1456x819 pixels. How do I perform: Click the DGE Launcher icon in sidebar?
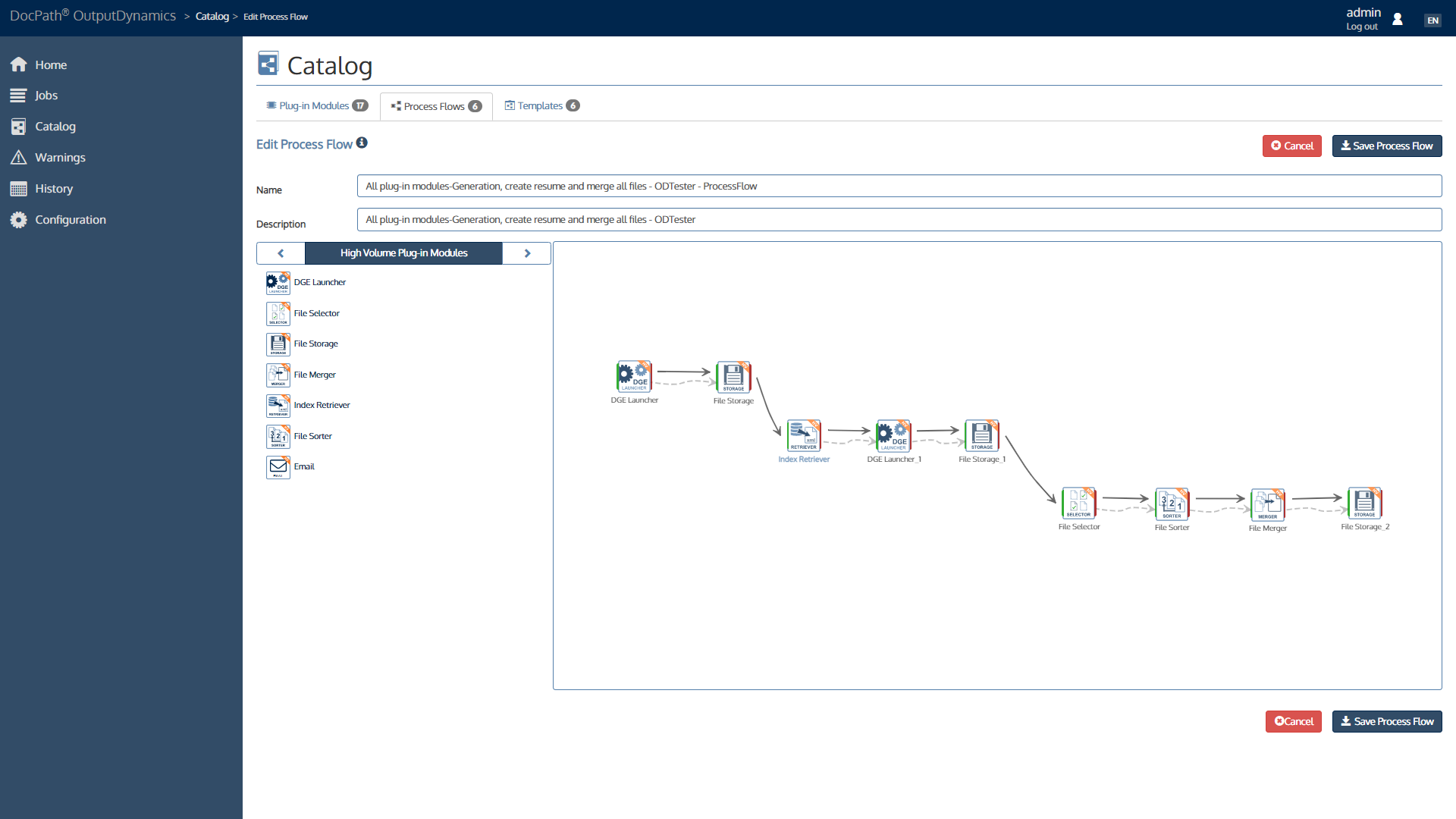click(278, 282)
